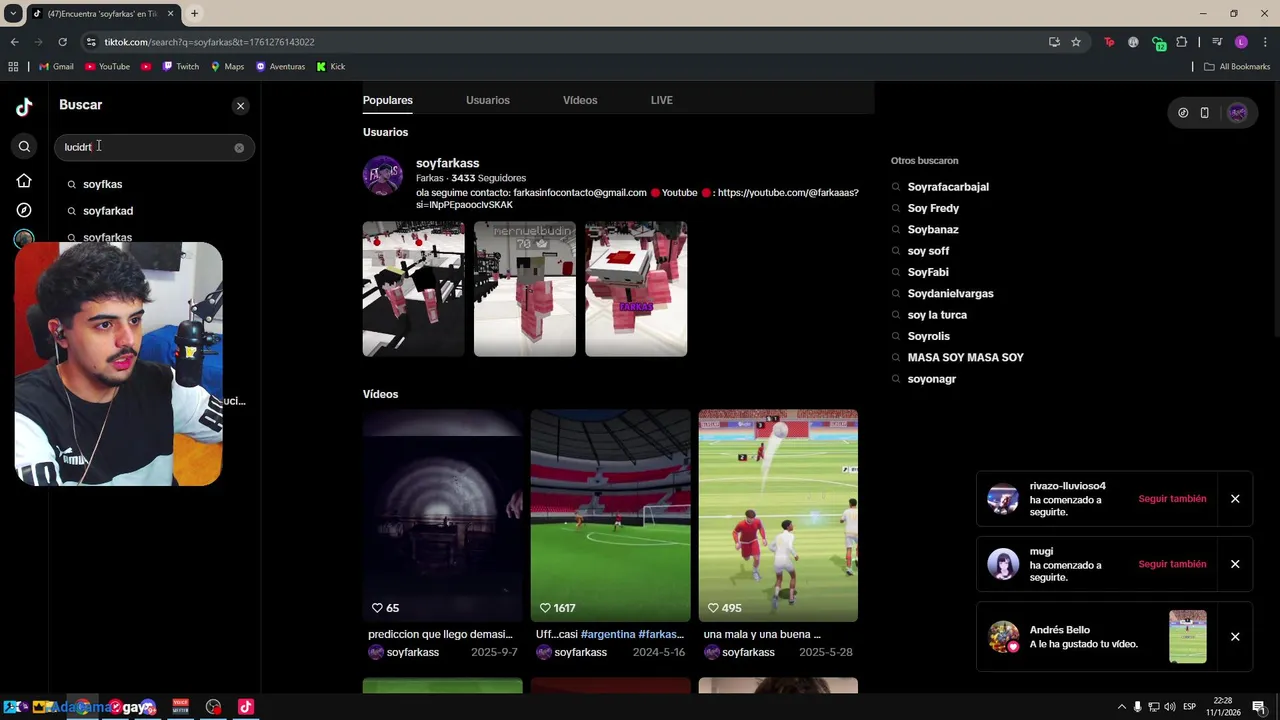Click the TikTok logo in the sidebar

24,106
